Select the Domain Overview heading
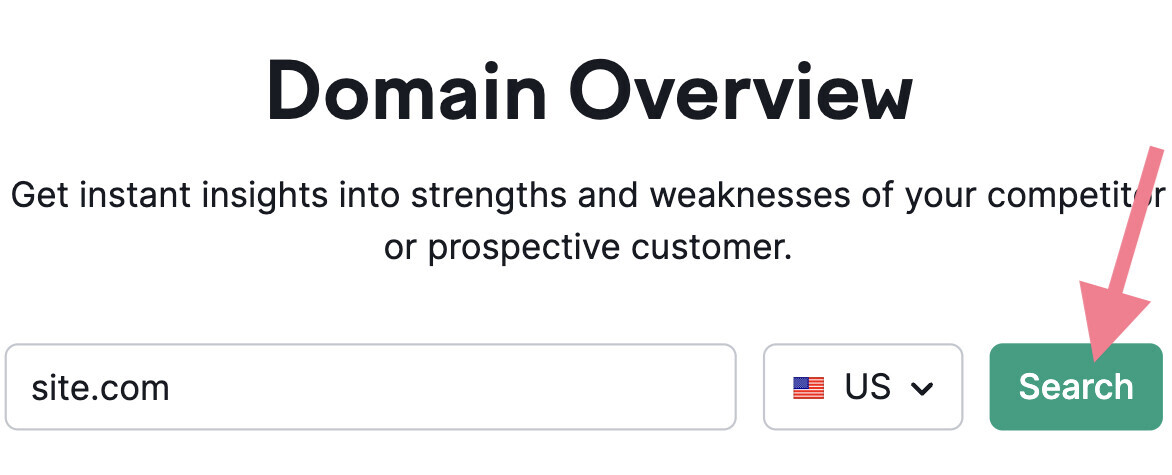The image size is (1172, 475). click(589, 93)
